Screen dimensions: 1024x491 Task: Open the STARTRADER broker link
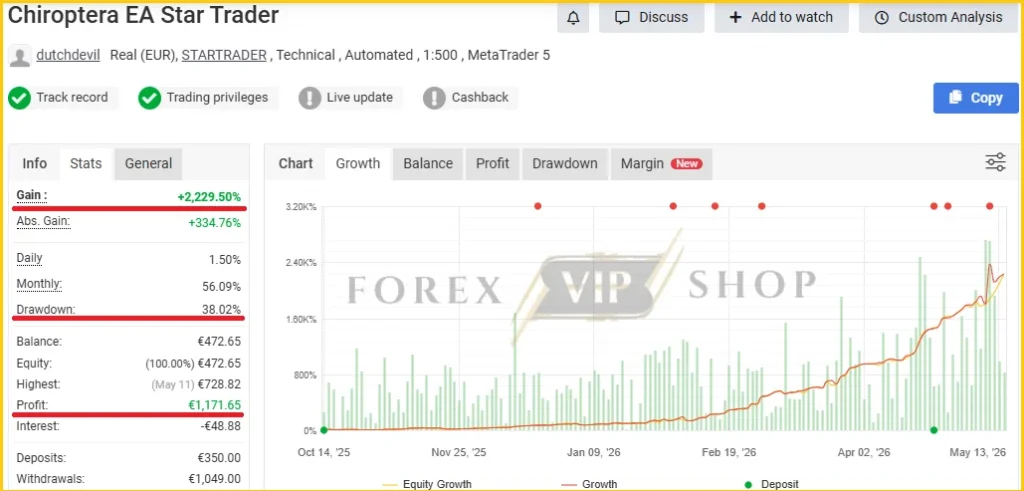click(x=224, y=55)
